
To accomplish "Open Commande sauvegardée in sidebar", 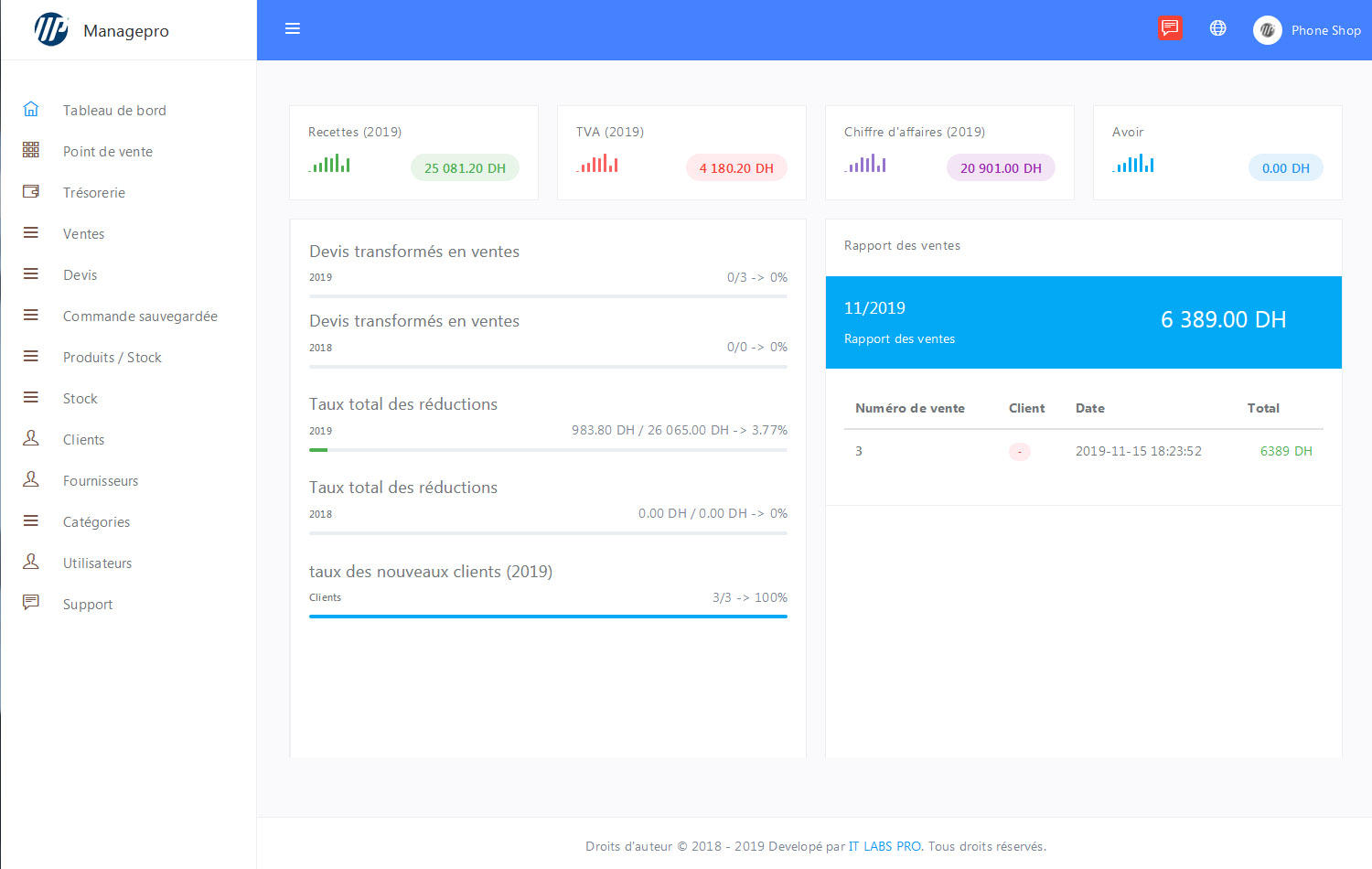I will tap(140, 316).
